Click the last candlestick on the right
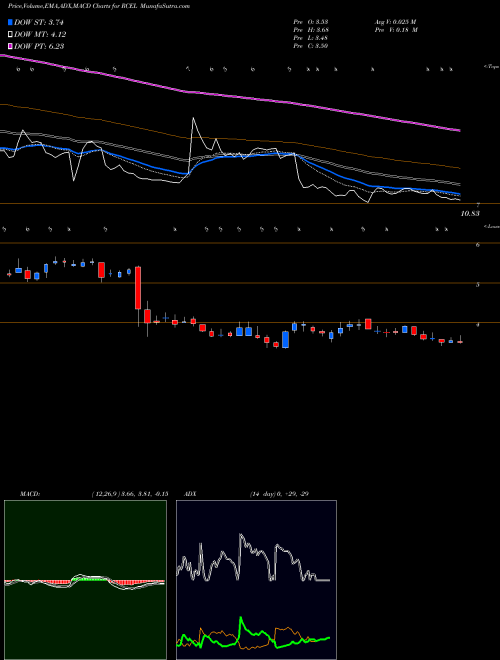The image size is (500, 660). 460,341
